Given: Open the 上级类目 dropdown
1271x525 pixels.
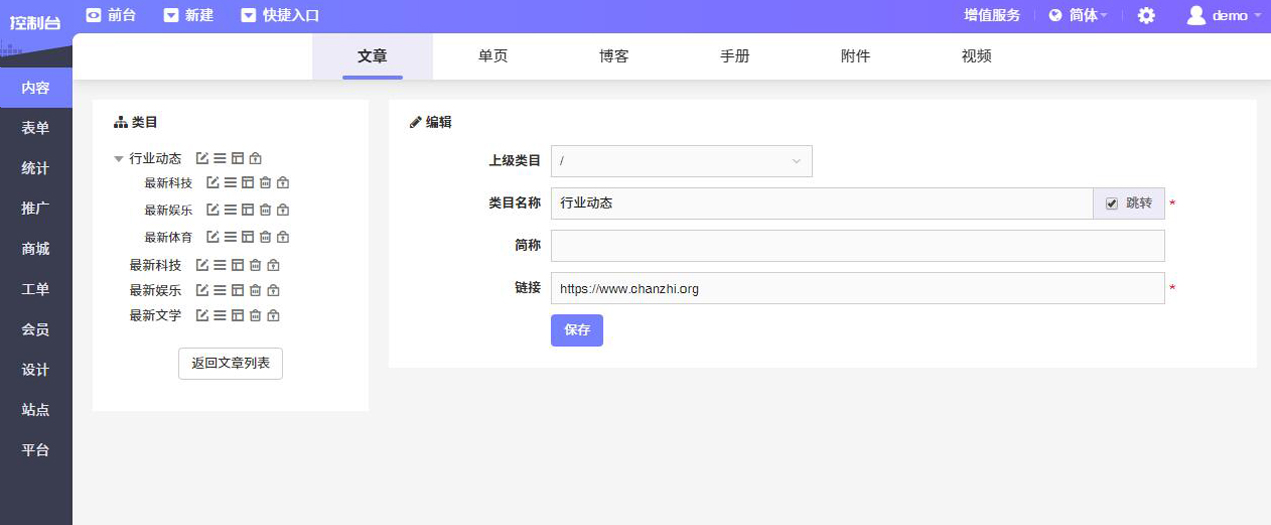Looking at the screenshot, I should point(681,161).
